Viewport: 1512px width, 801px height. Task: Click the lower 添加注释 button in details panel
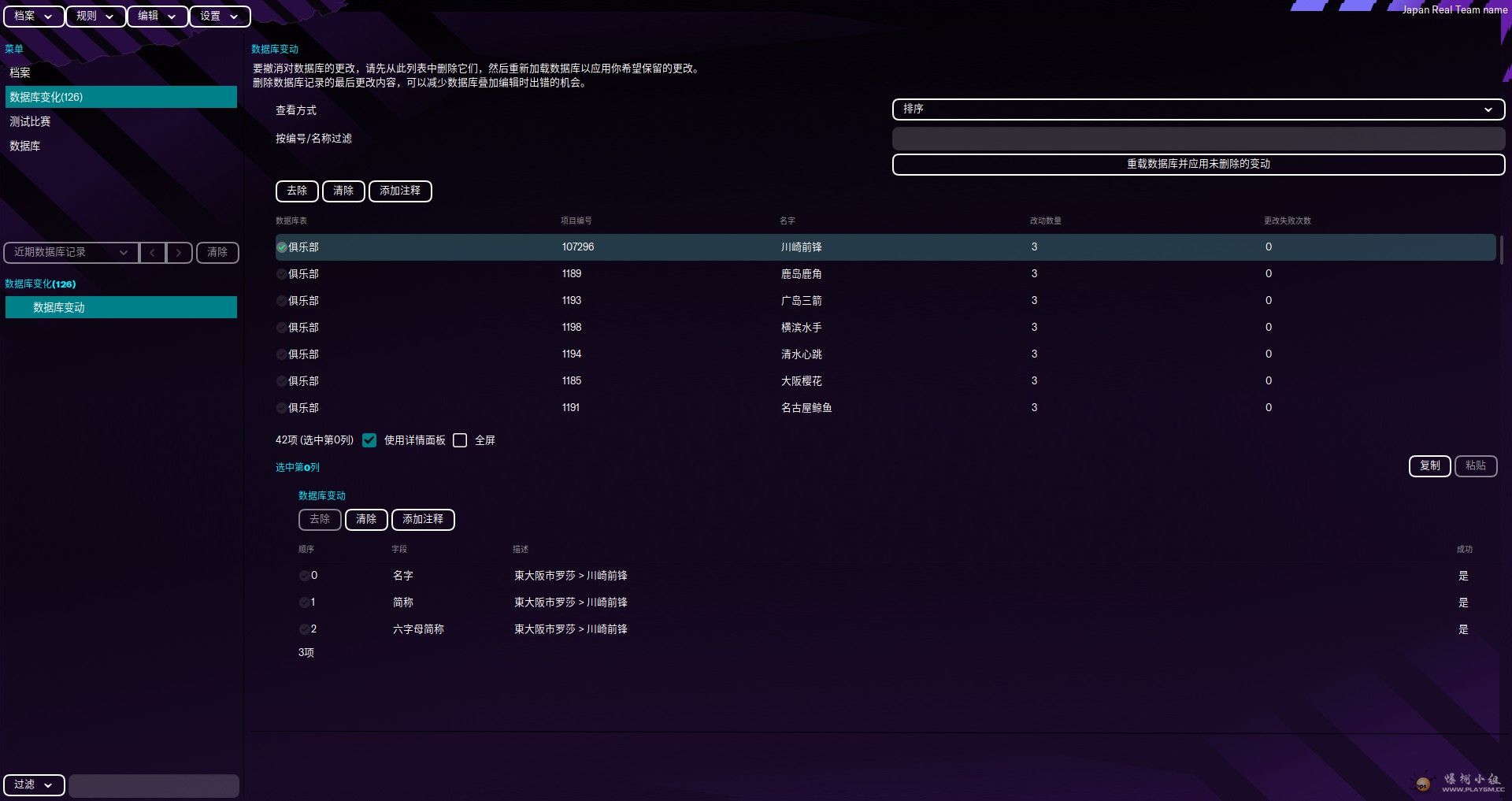coord(423,519)
